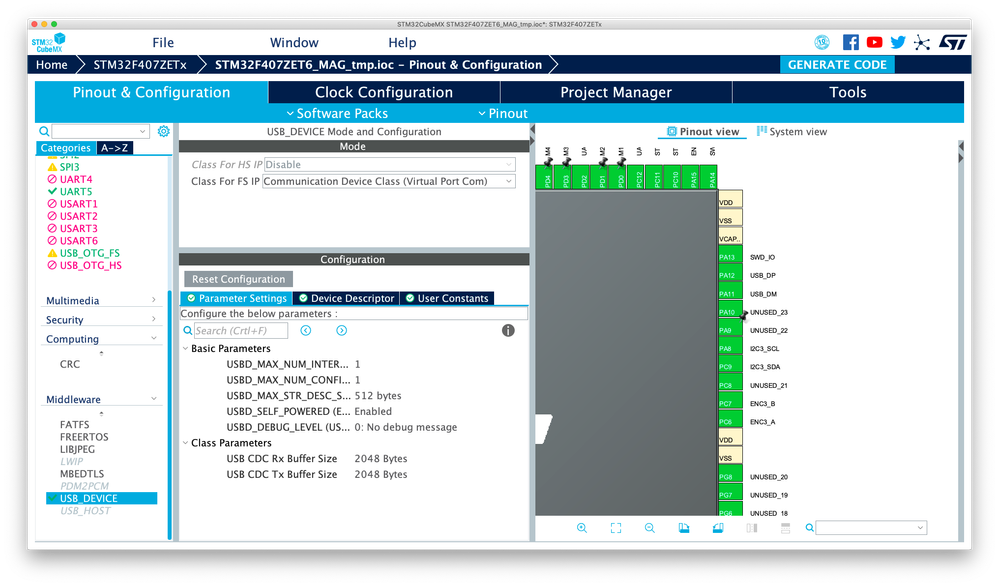Click the 10th anniversary badge icon
Image resolution: width=999 pixels, height=586 pixels.
[x=822, y=43]
